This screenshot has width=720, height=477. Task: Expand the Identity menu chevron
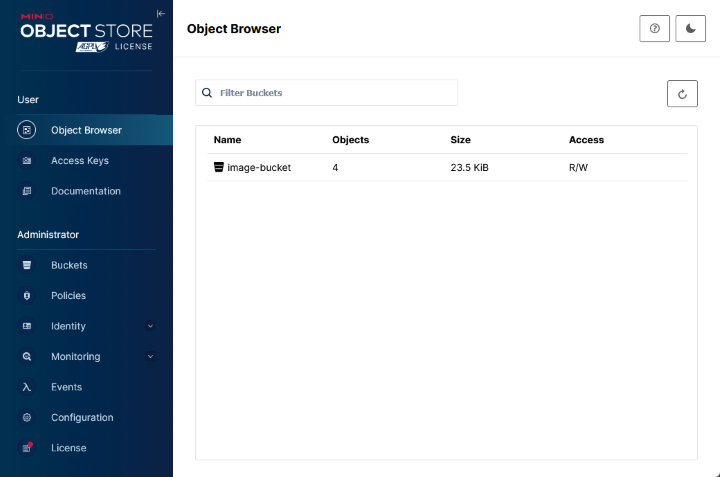[150, 326]
